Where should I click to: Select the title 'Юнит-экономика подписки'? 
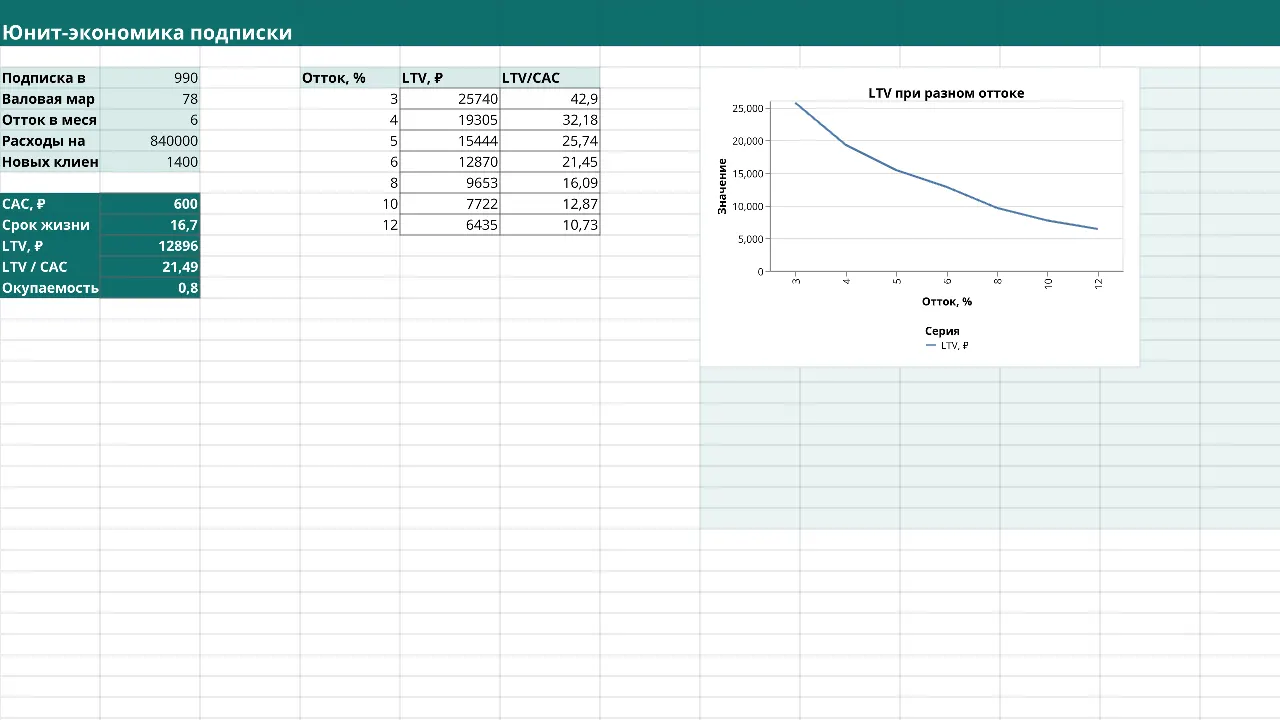147,33
